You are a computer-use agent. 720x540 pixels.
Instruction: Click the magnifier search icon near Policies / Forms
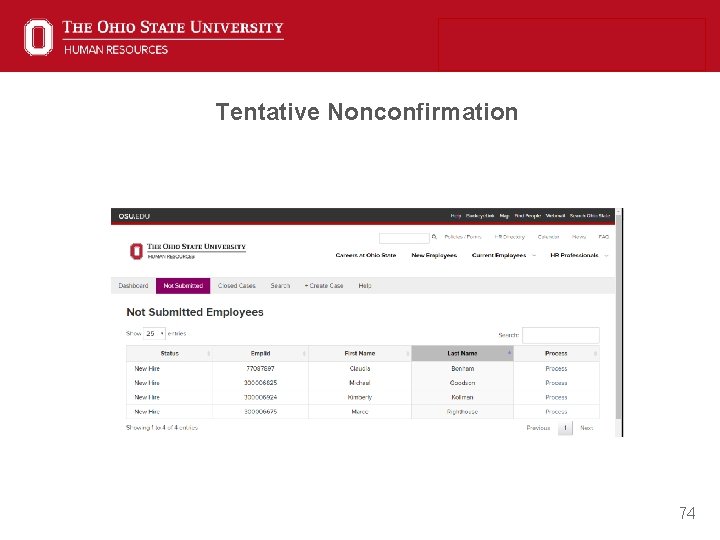[434, 237]
